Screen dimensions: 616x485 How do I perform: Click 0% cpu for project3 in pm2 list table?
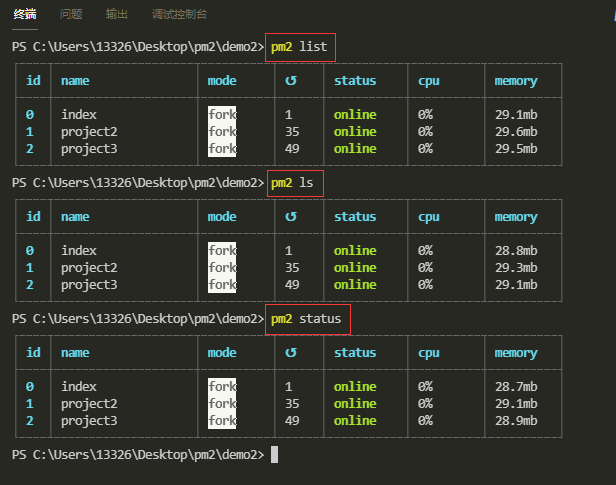coord(425,148)
